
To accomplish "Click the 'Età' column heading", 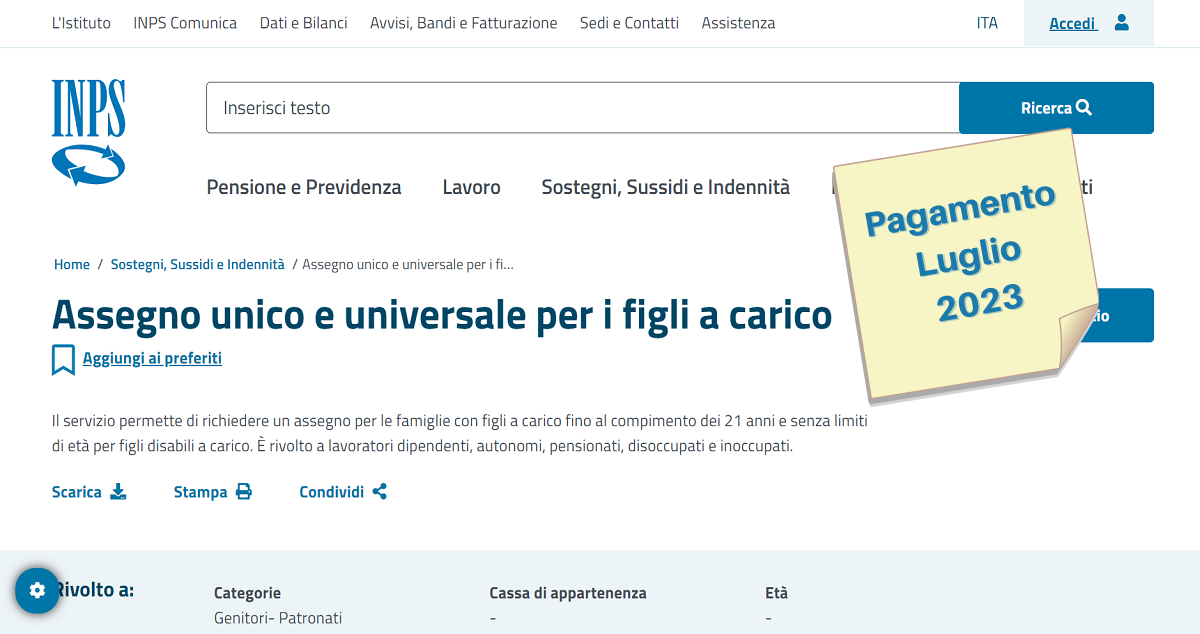I will [777, 593].
